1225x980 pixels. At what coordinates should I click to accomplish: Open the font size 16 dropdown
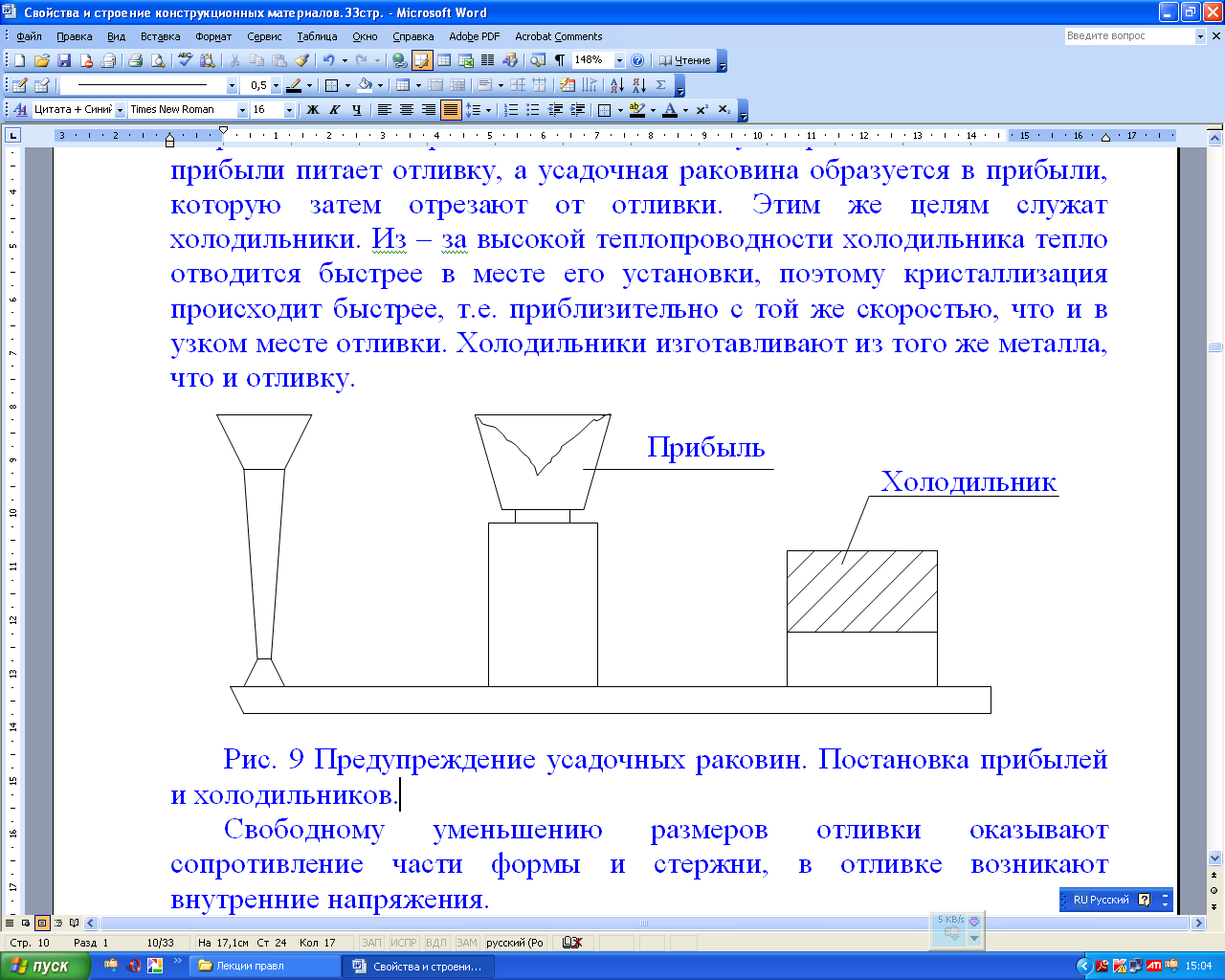[x=289, y=110]
